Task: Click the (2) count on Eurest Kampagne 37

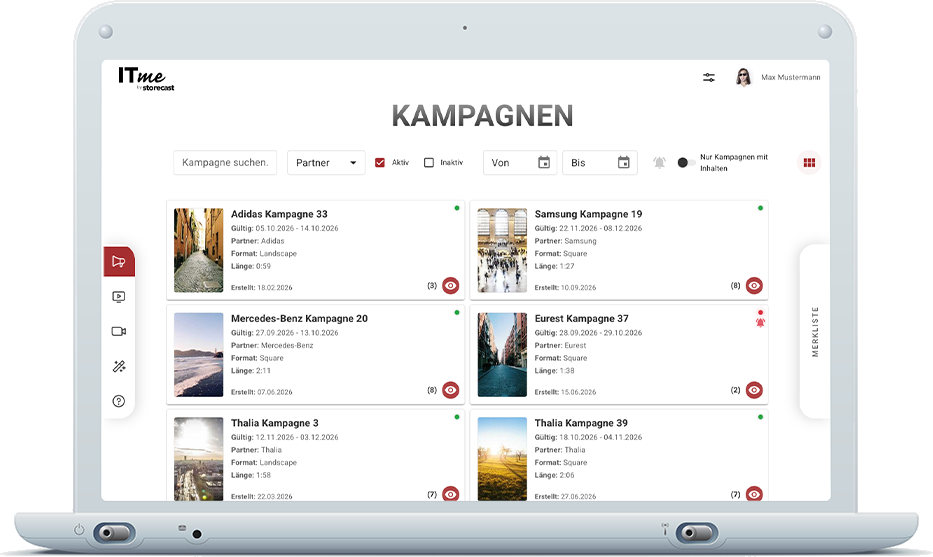Action: point(735,390)
